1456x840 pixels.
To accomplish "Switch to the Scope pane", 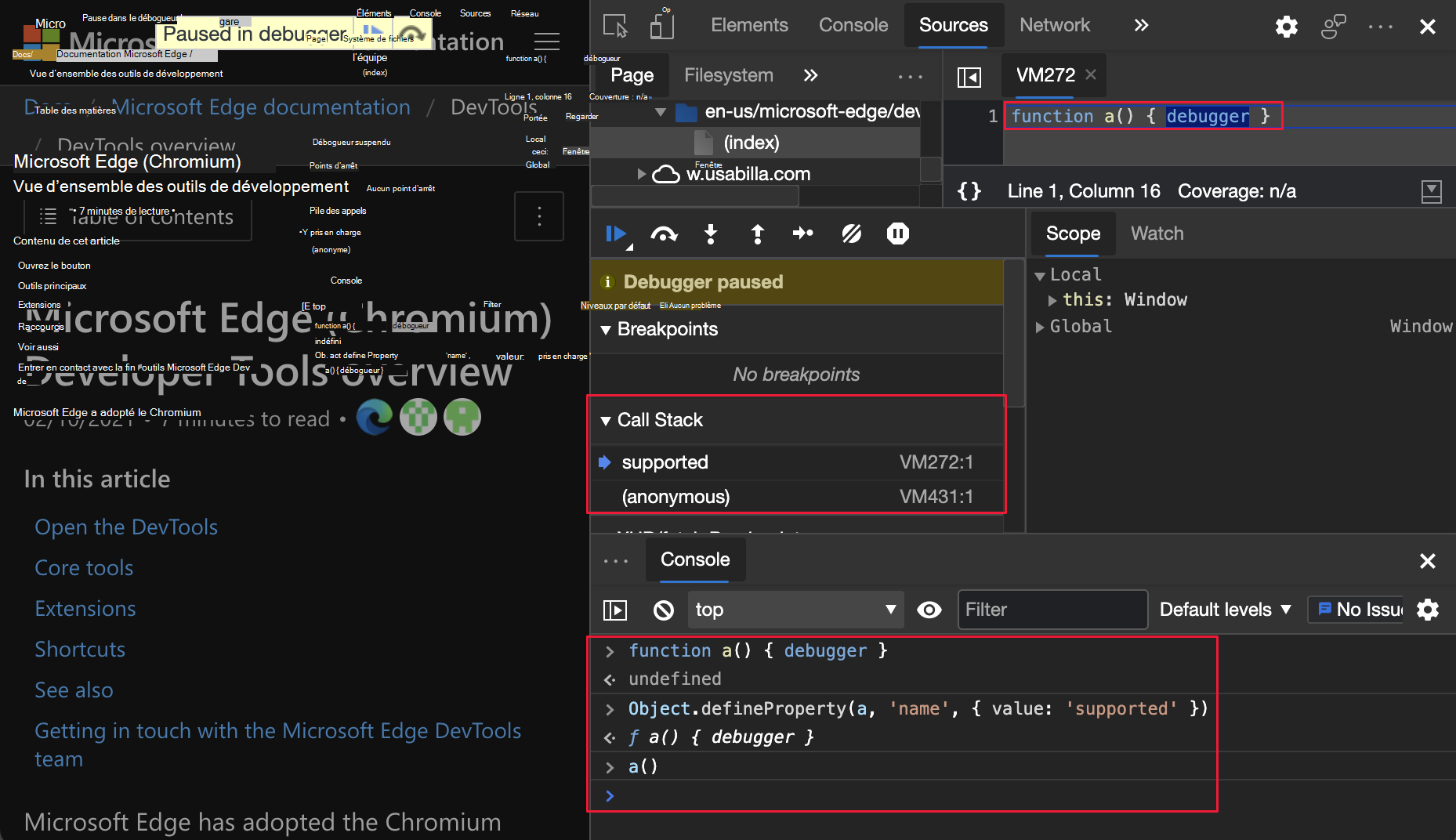I will click(1073, 234).
